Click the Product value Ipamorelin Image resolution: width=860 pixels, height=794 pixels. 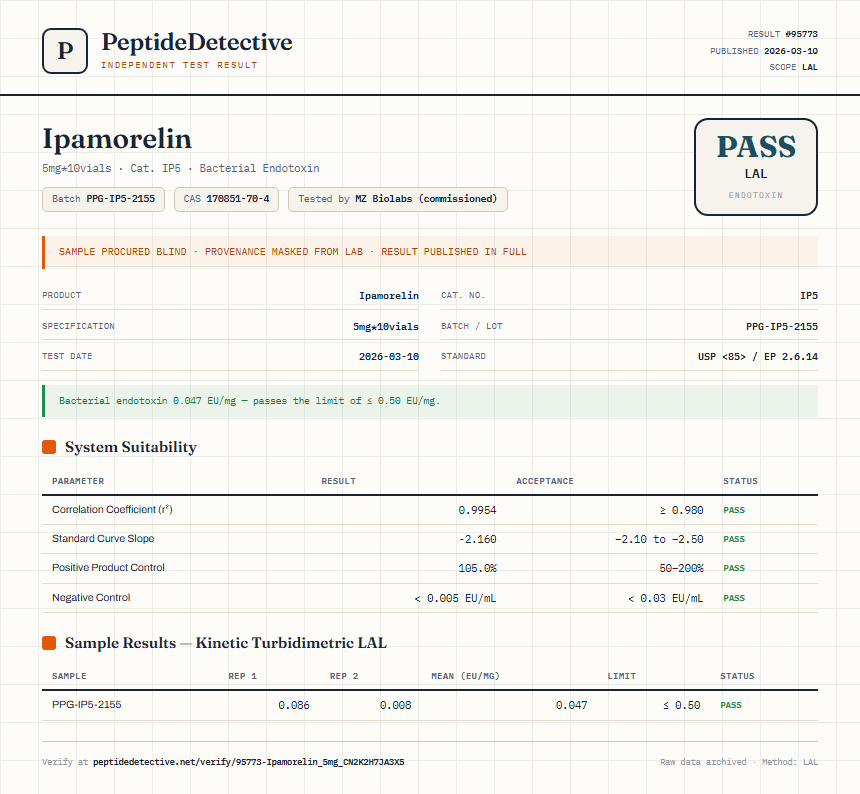(389, 296)
